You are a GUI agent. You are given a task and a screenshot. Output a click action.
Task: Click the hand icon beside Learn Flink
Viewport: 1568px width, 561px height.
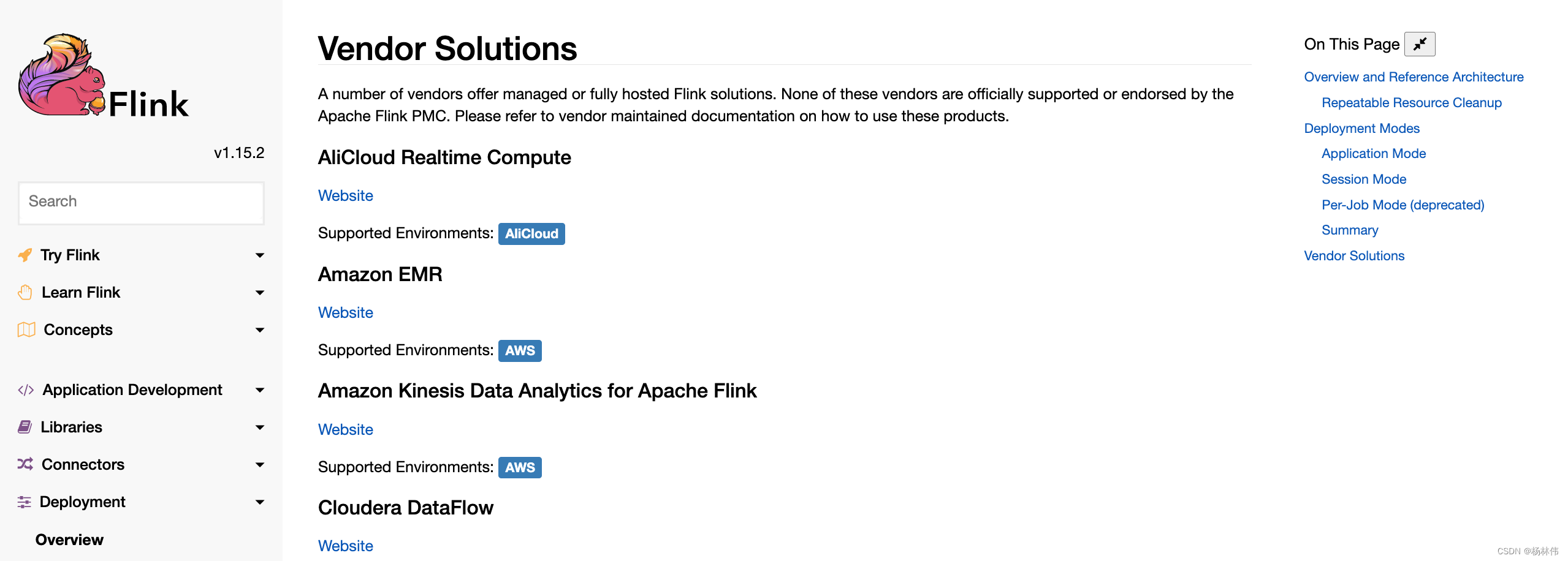pos(25,293)
